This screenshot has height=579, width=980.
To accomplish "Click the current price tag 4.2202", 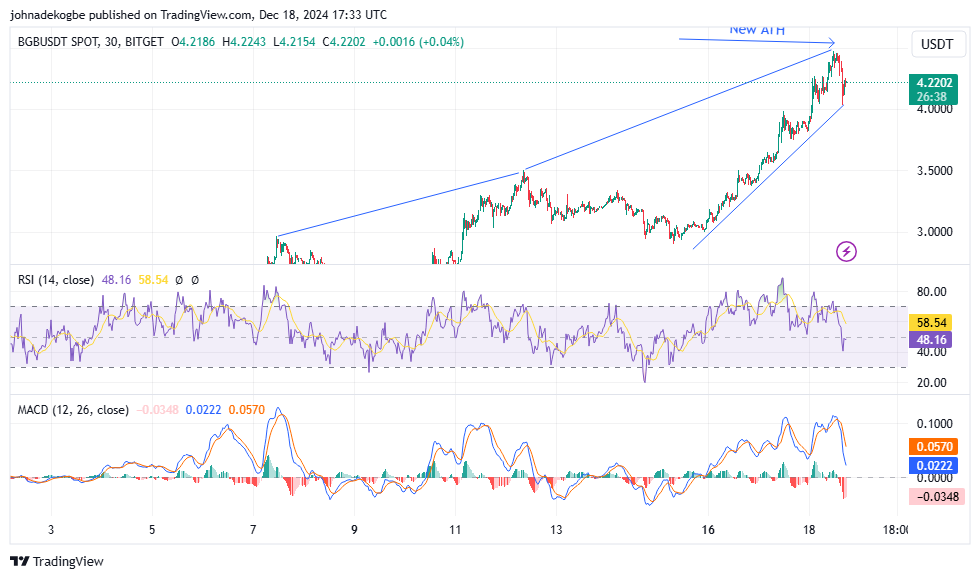I will pyautogui.click(x=934, y=83).
